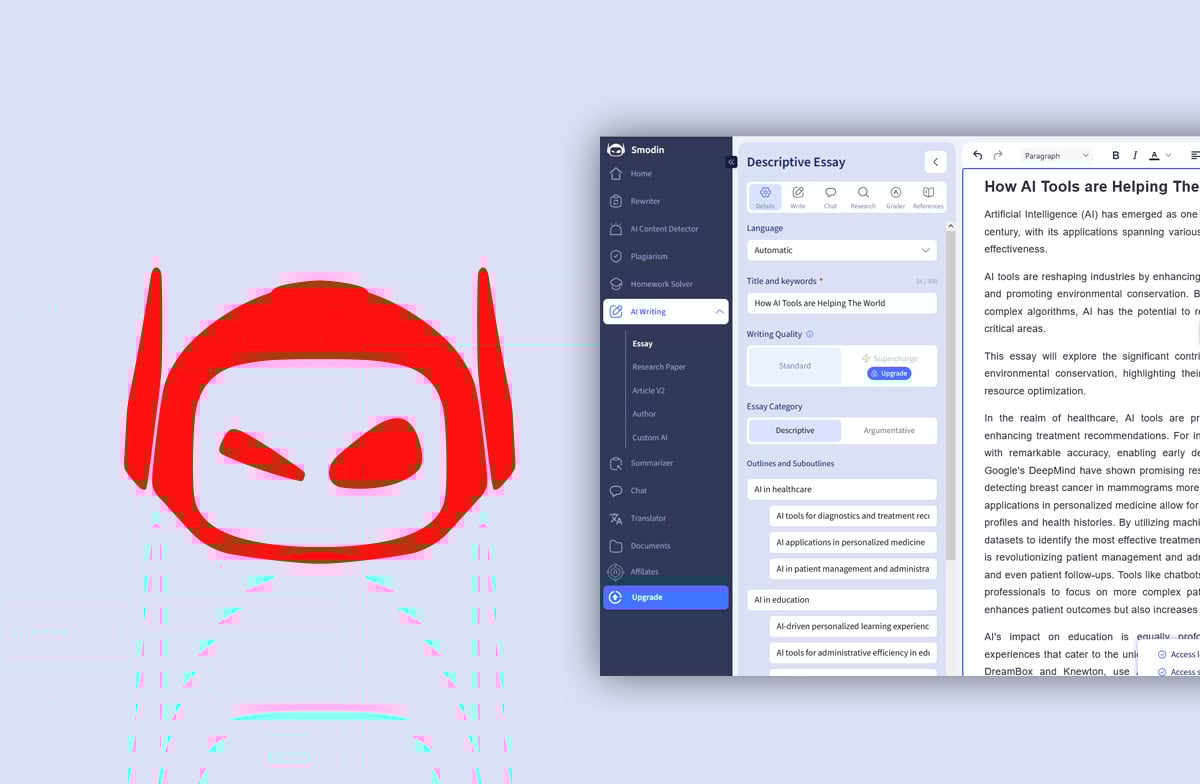
Task: Undo the last edit
Action: pyautogui.click(x=978, y=155)
